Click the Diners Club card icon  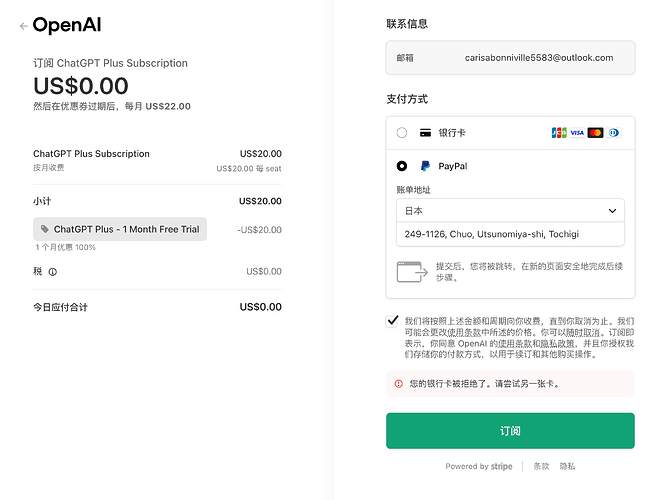pyautogui.click(x=613, y=132)
